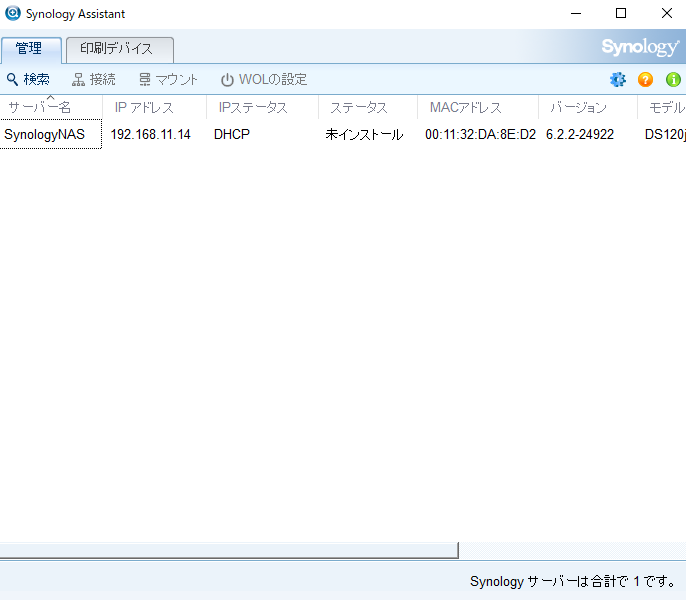Click the Synology logo in the header
This screenshot has width=686, height=600.
pos(640,47)
